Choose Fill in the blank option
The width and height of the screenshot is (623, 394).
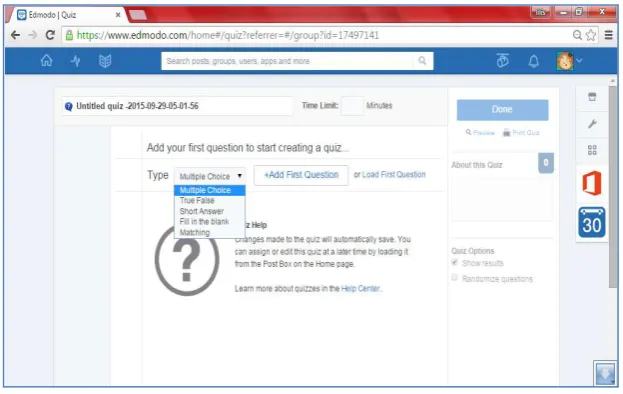tap(210, 222)
